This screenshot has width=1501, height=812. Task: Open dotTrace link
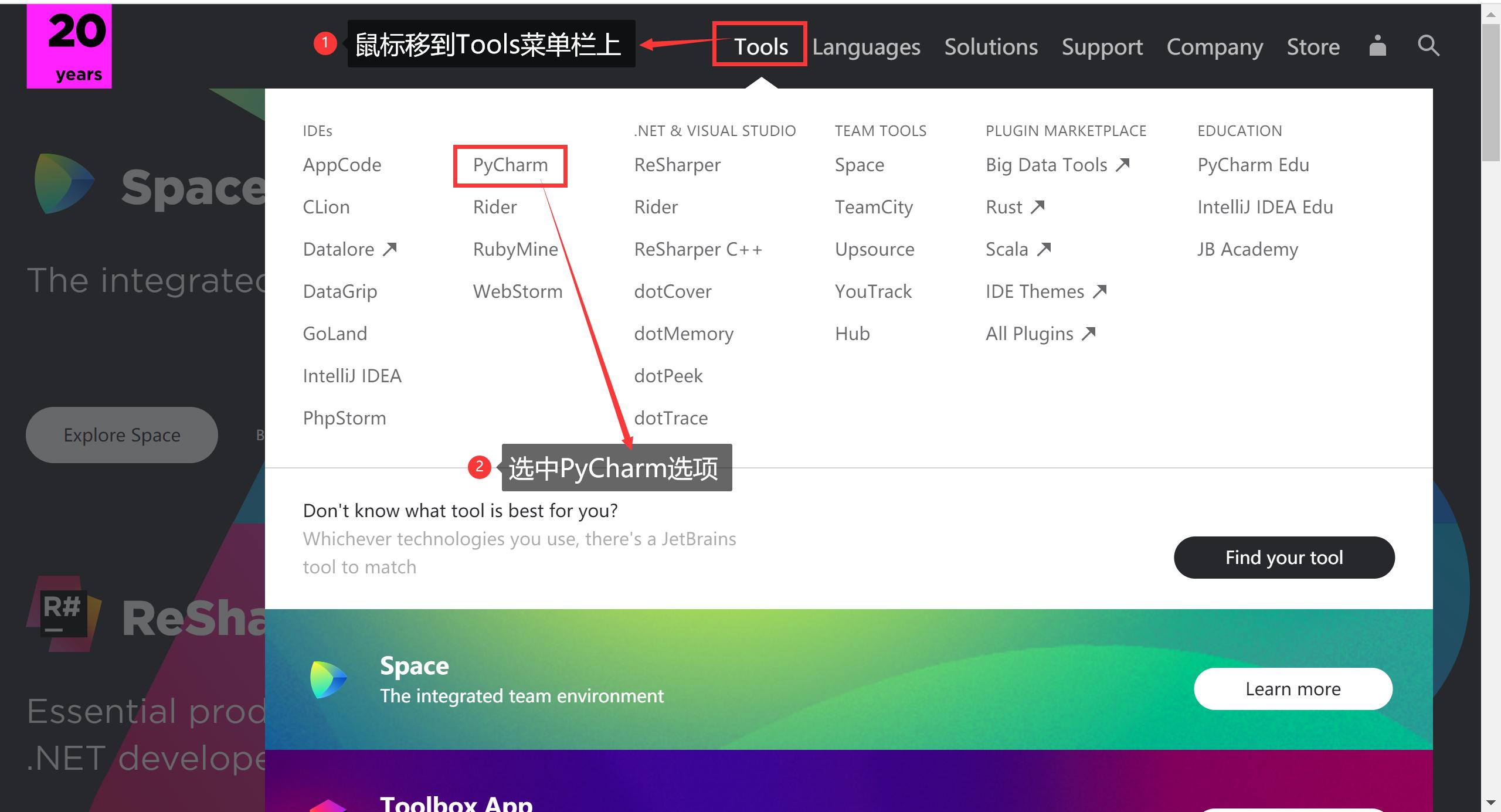coord(671,418)
